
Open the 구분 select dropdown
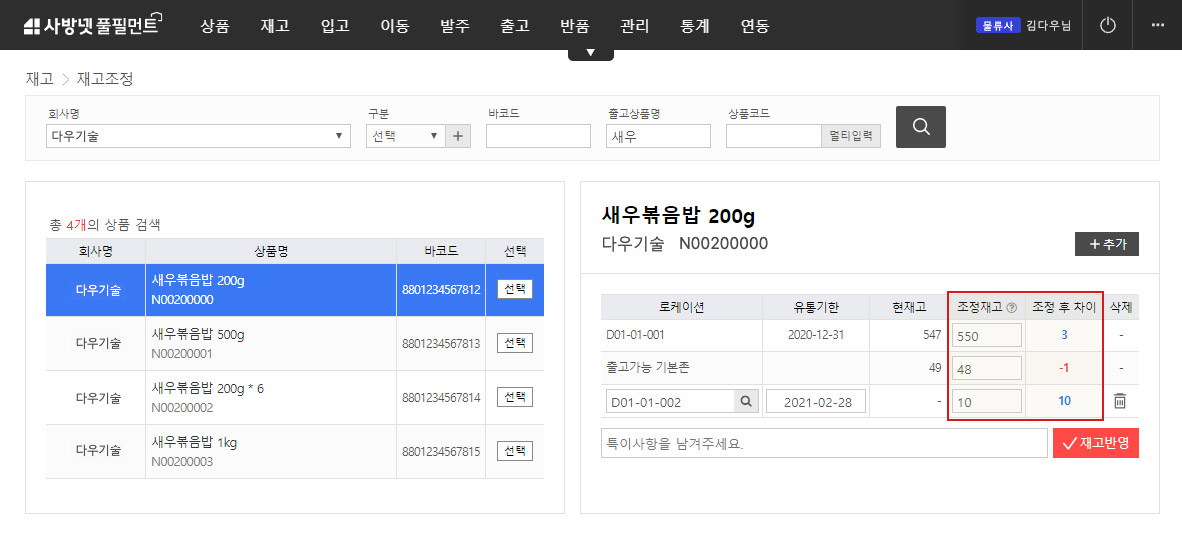point(405,136)
